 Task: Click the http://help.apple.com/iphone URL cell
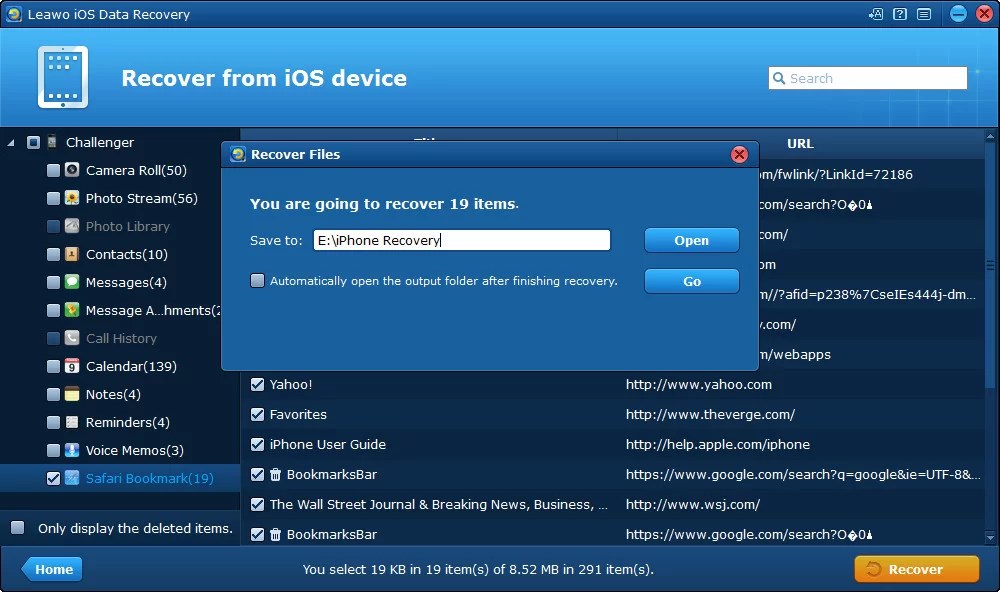[717, 444]
